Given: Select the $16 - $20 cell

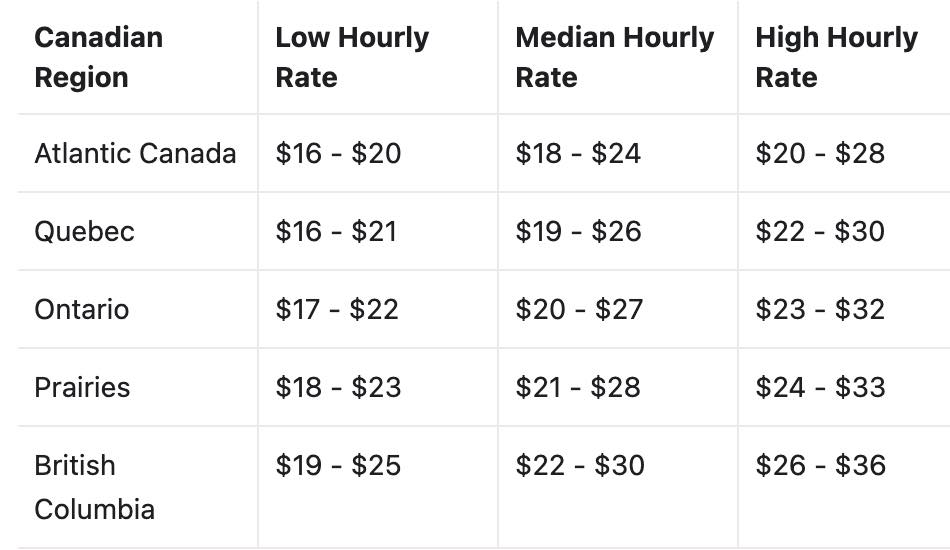Looking at the screenshot, I should (x=338, y=154).
